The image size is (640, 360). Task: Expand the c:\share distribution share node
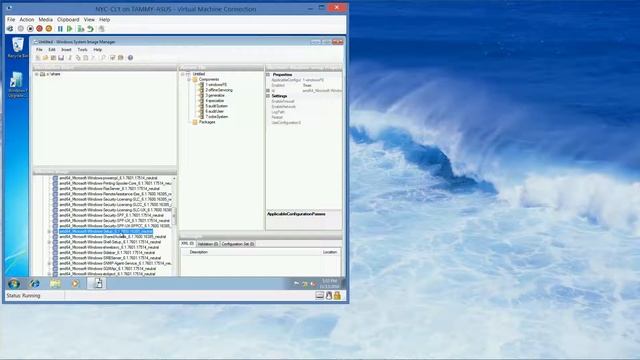coord(36,74)
